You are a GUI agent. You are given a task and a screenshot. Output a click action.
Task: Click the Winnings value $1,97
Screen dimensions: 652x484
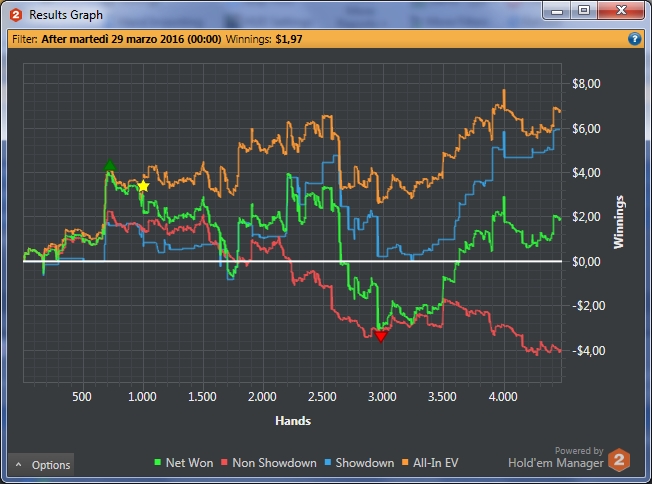tap(289, 39)
